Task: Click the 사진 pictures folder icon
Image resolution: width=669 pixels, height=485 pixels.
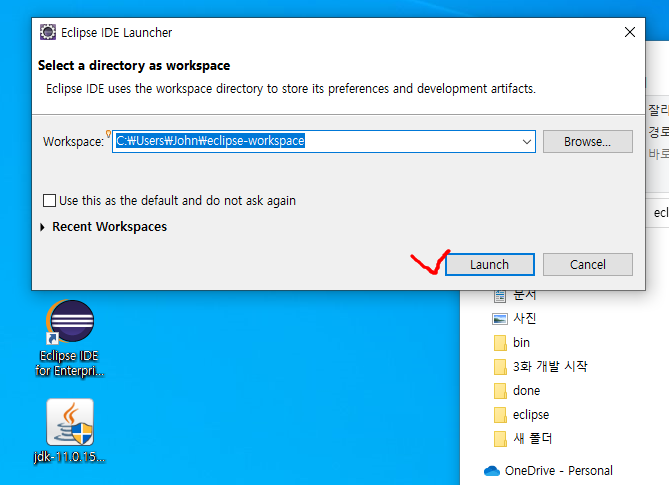Action: (x=500, y=319)
